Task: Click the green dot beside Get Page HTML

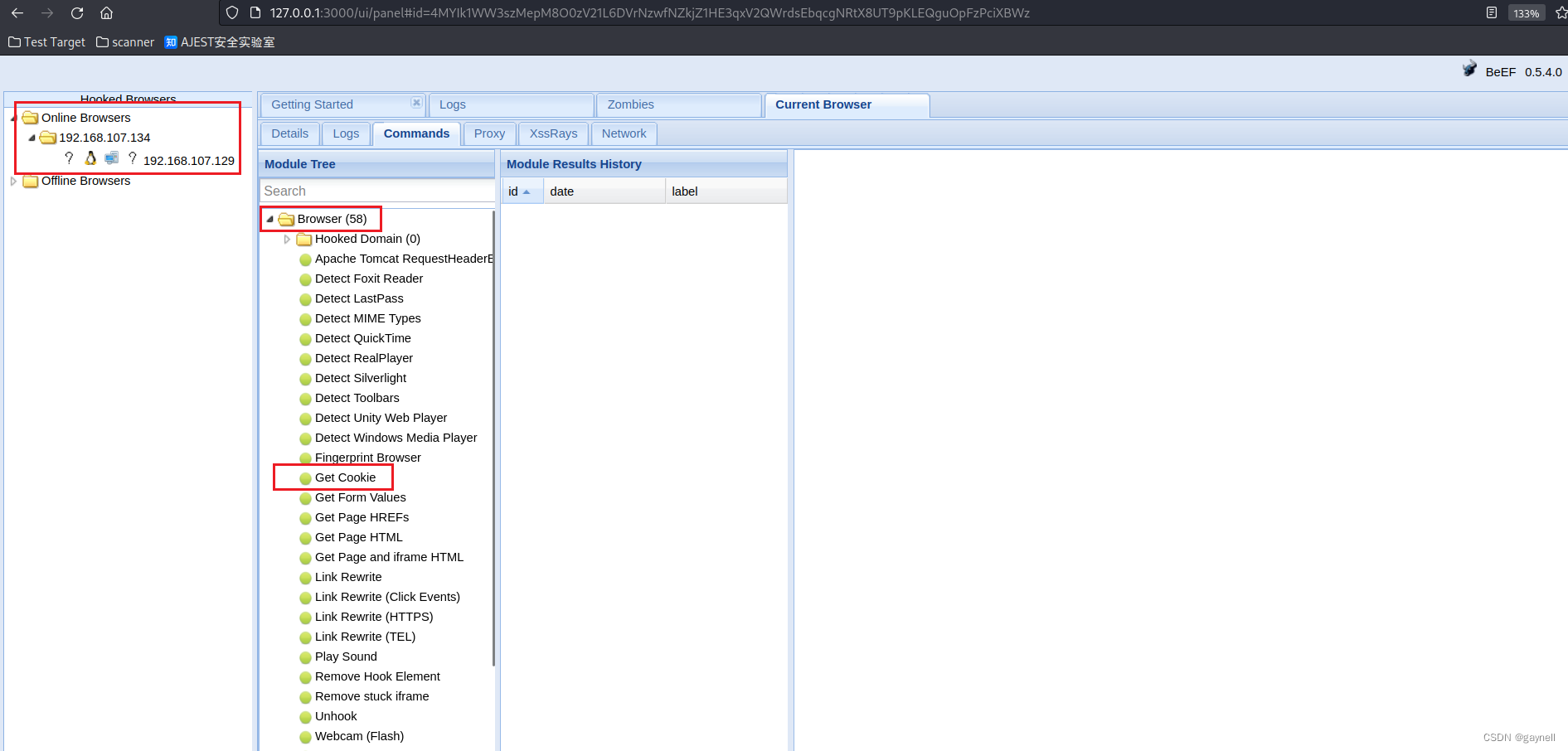Action: click(305, 538)
